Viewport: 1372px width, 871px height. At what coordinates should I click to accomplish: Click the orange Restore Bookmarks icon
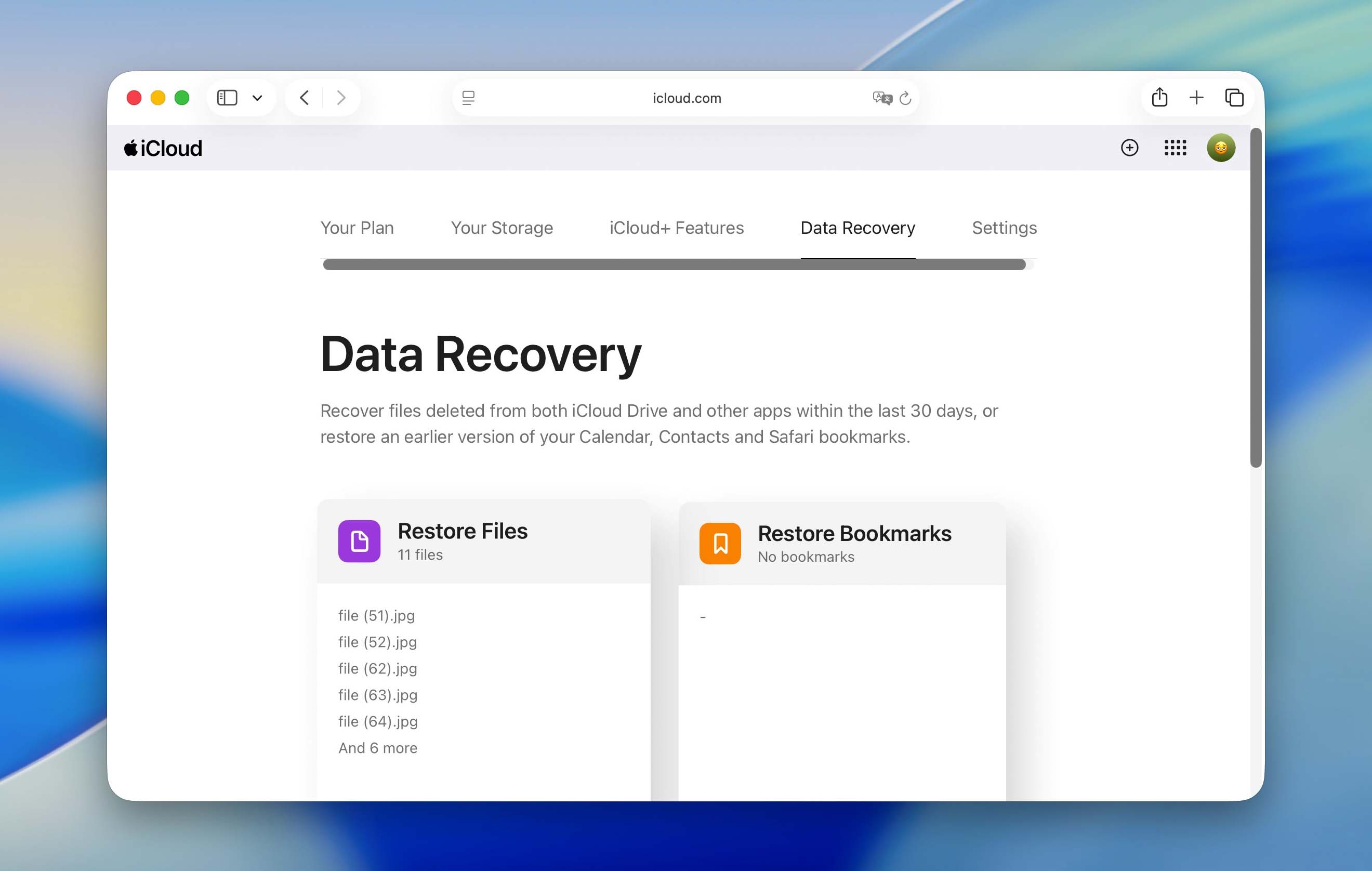[x=720, y=544]
